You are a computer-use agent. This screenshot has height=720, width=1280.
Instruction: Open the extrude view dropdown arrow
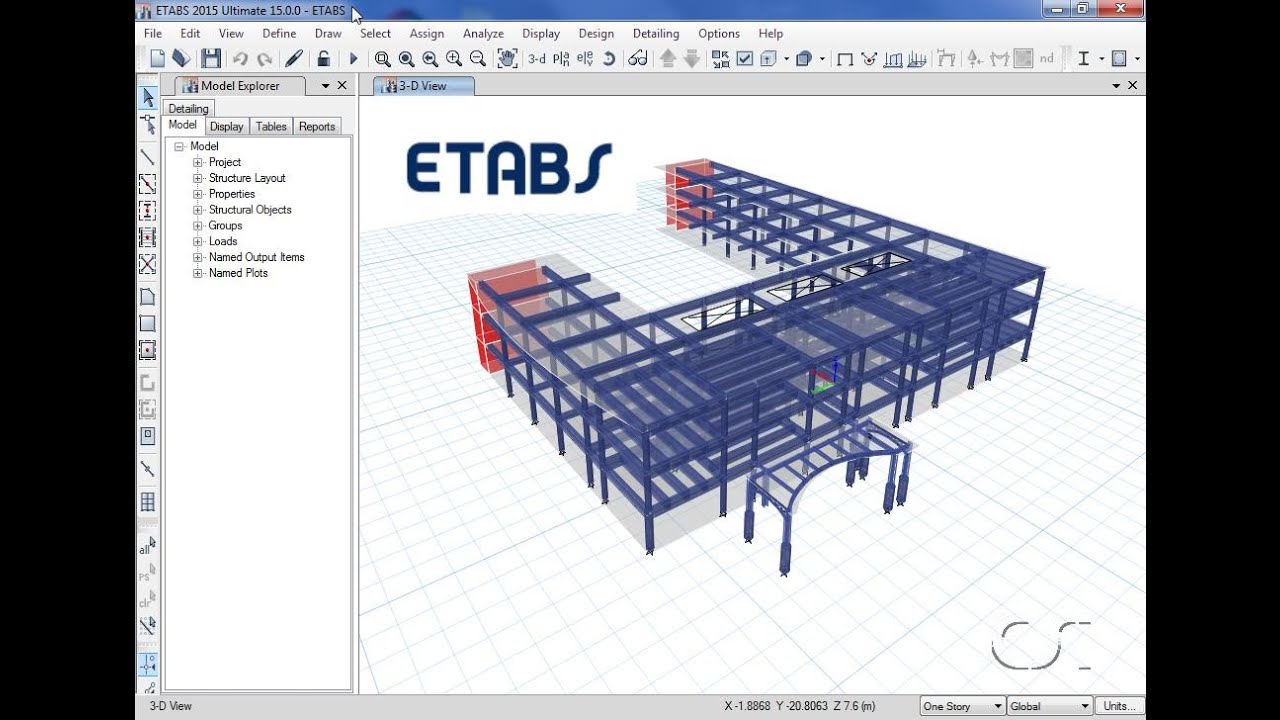pyautogui.click(x=787, y=59)
